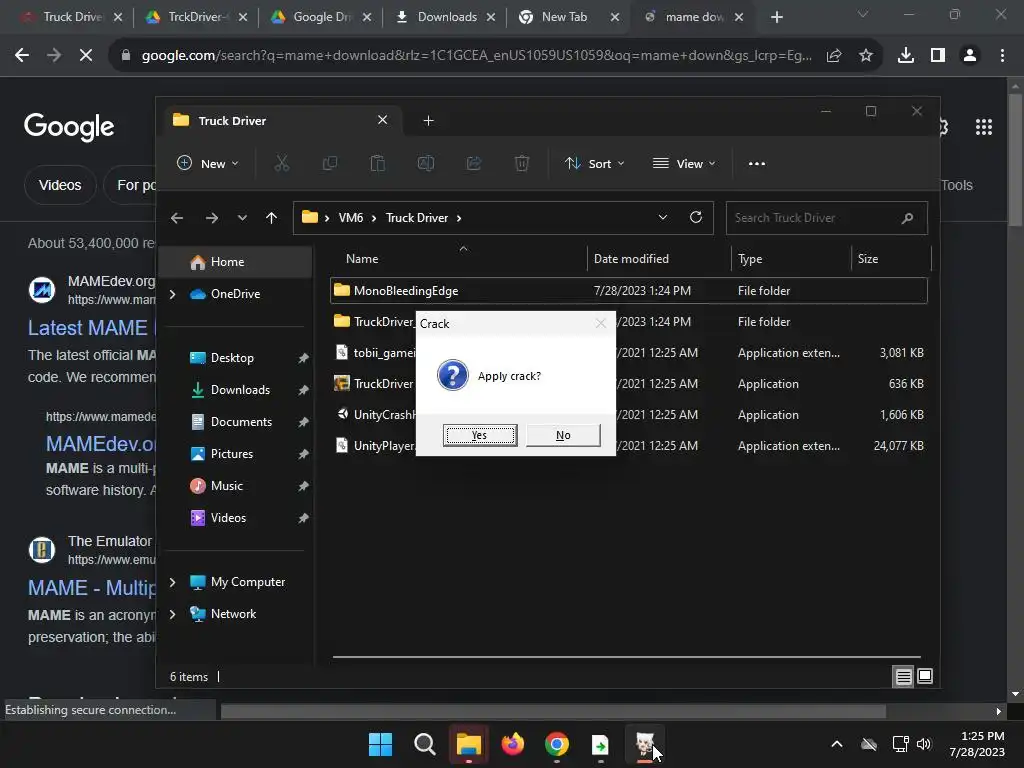Expand the OneDrive tree node

173,295
